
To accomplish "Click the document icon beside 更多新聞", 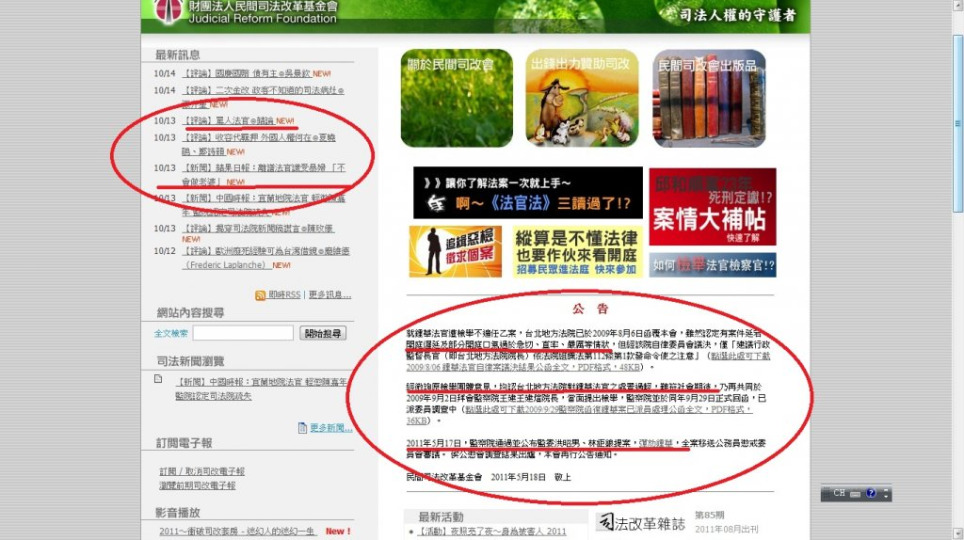I will 303,428.
